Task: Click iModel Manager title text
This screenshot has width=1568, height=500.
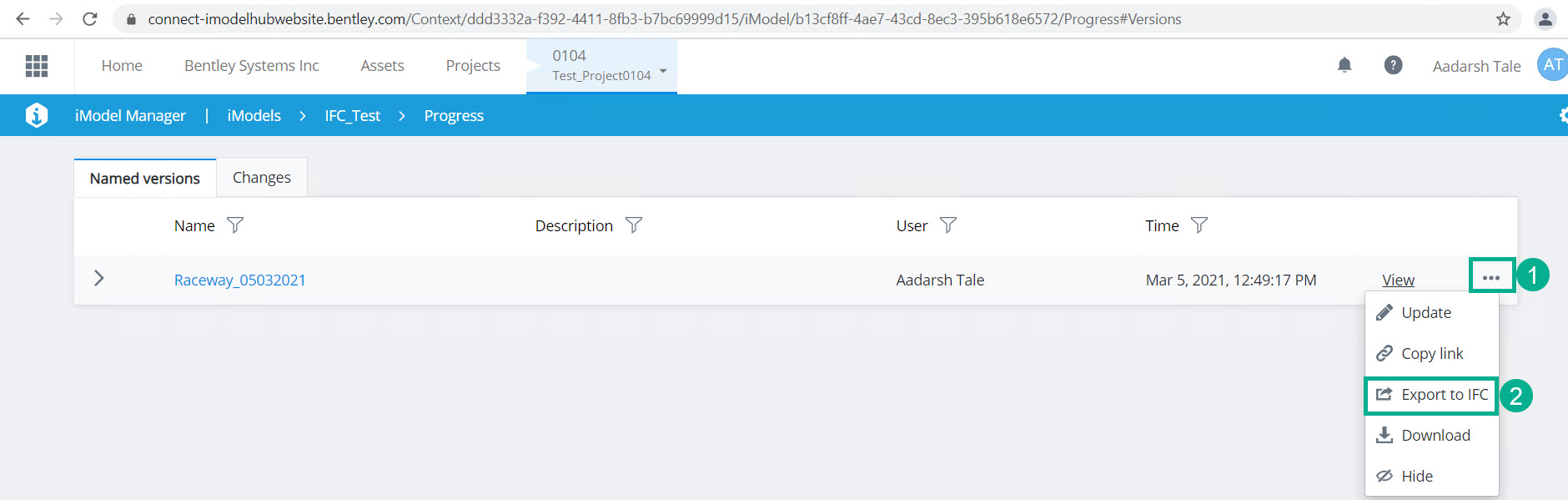Action: [x=130, y=115]
